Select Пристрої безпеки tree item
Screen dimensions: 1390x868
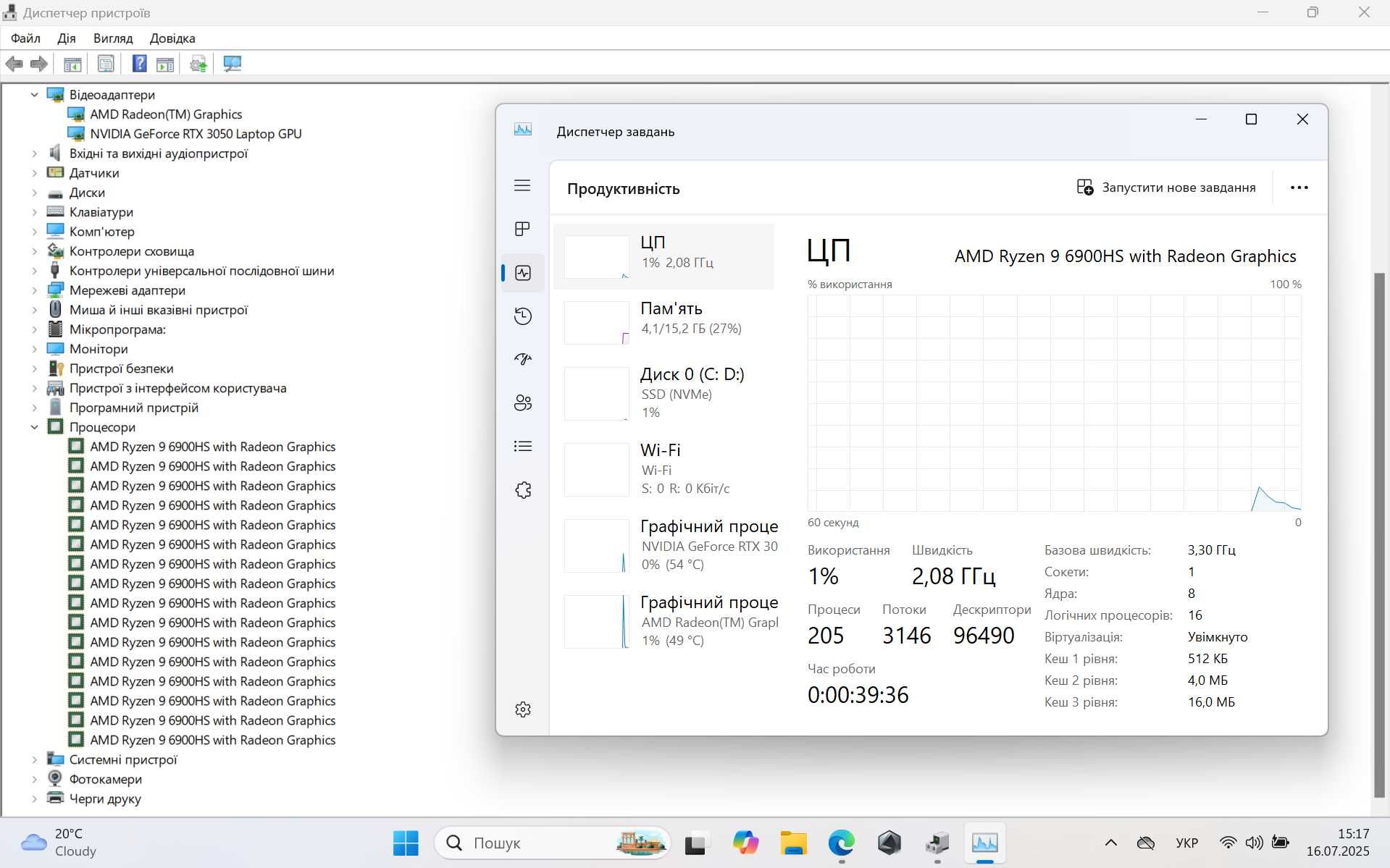pos(121,368)
